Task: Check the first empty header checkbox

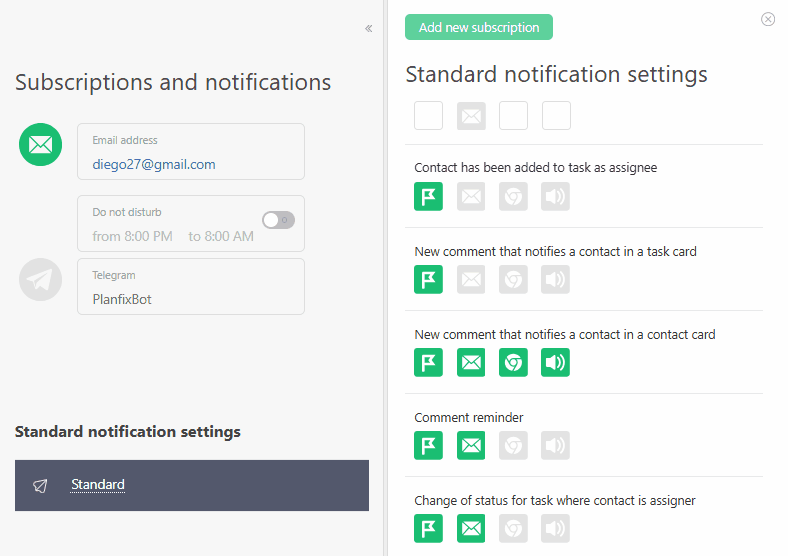Action: coord(428,116)
